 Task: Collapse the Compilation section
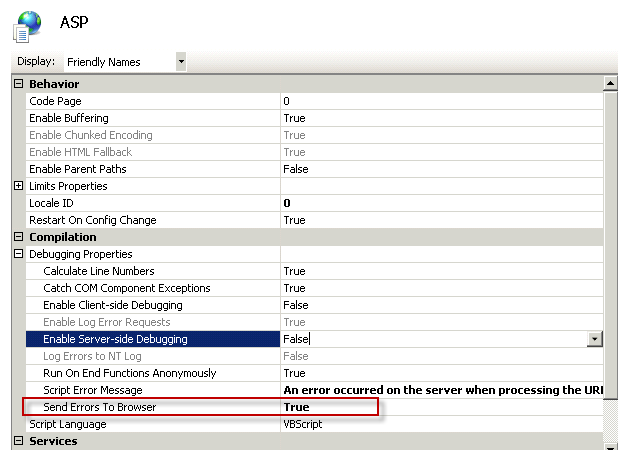point(19,237)
